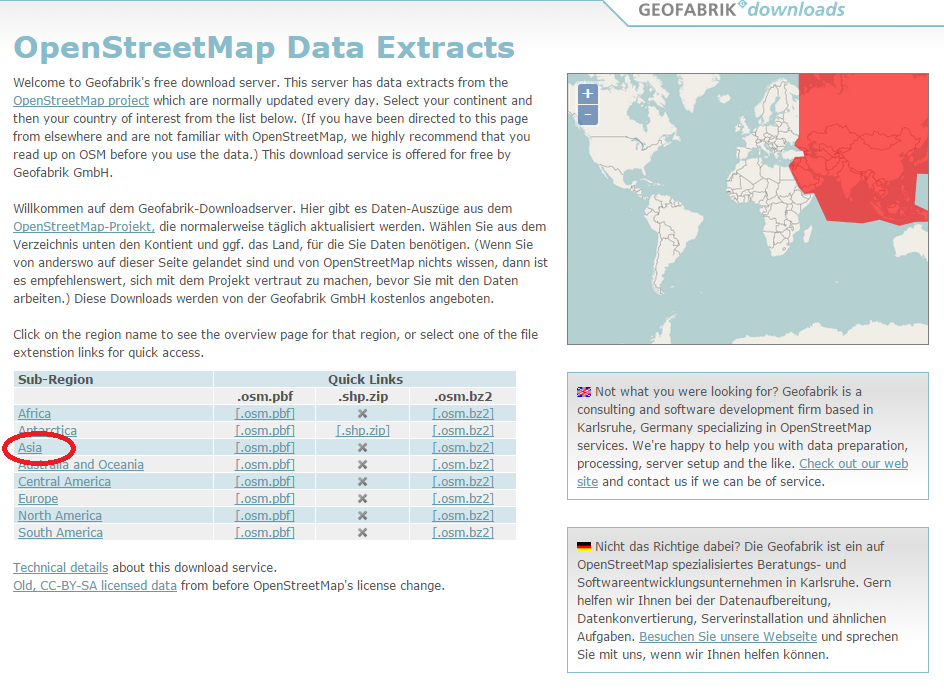Screen dimensions: 944x691
Task: Follow the 'Check out our web site' link
Action: 853,463
